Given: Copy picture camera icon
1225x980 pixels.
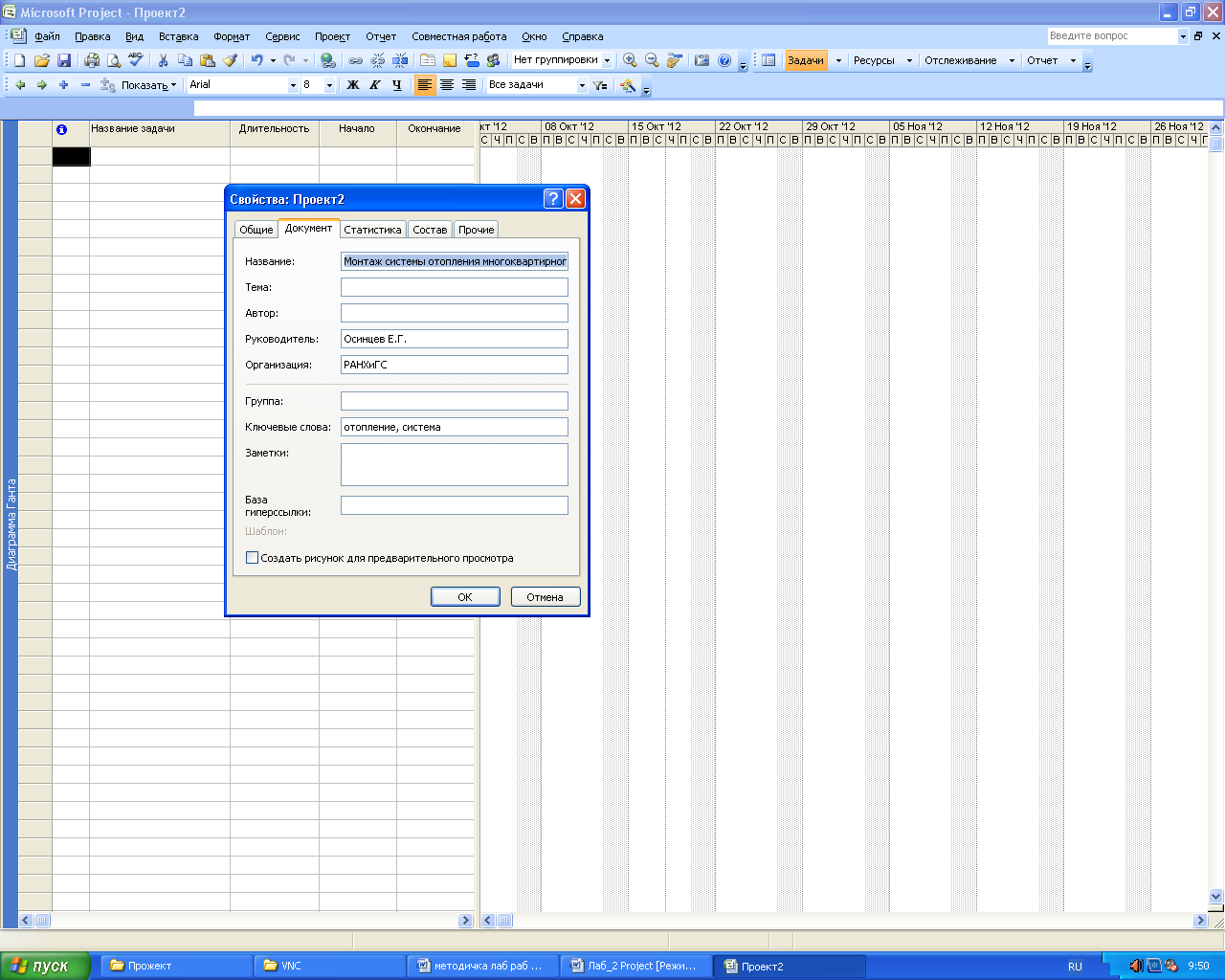Looking at the screenshot, I should coord(702,60).
